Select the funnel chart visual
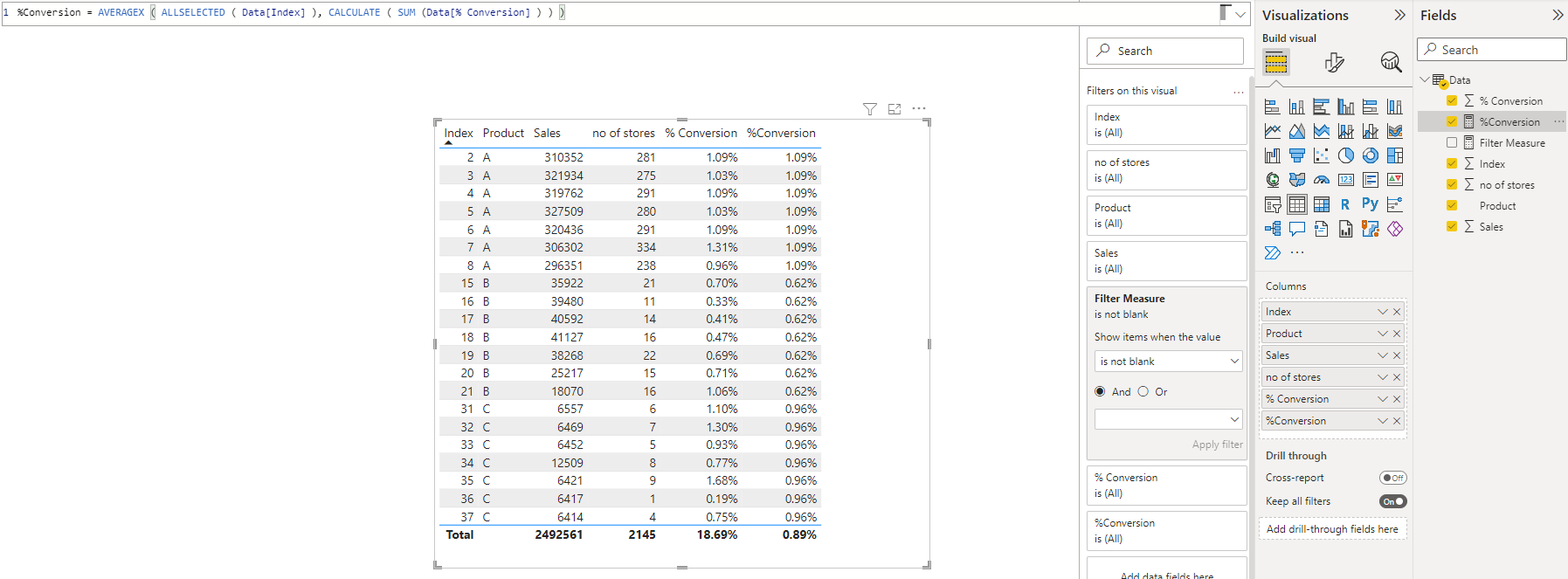The image size is (1568, 579). click(x=1297, y=155)
